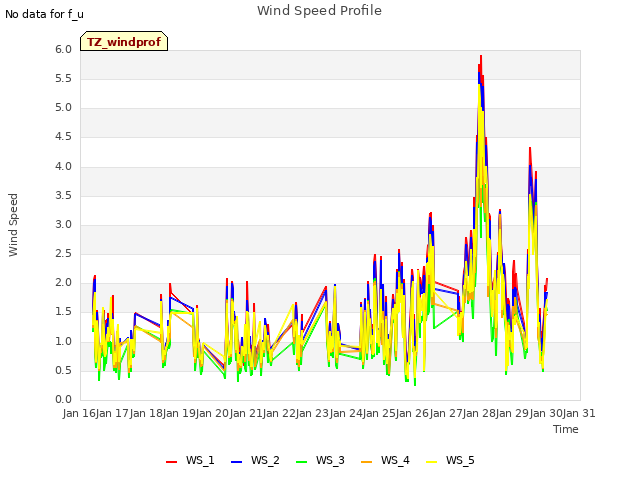The height and width of the screenshot is (480, 640).
Task: Click the 4.5 y-axis tick label
Action: coord(64,137)
